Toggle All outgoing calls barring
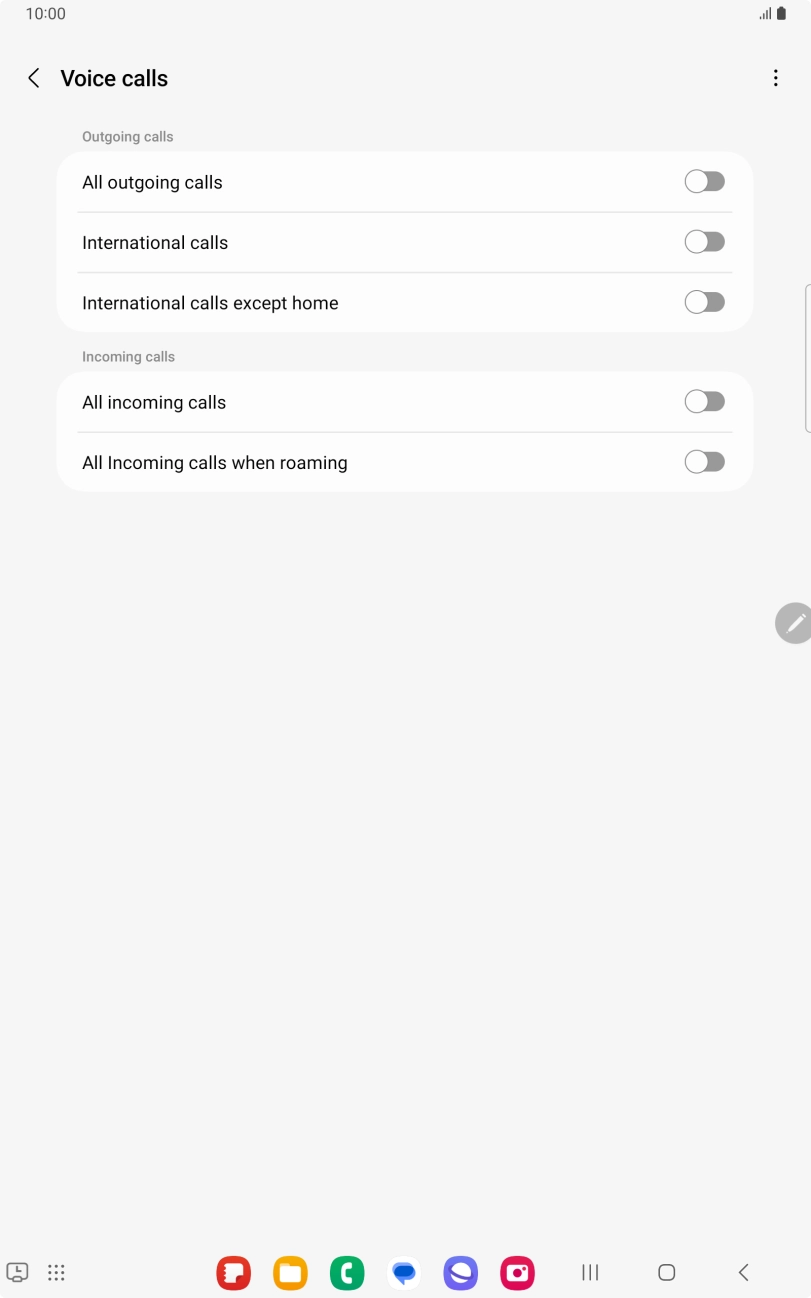This screenshot has width=811, height=1298. (704, 181)
